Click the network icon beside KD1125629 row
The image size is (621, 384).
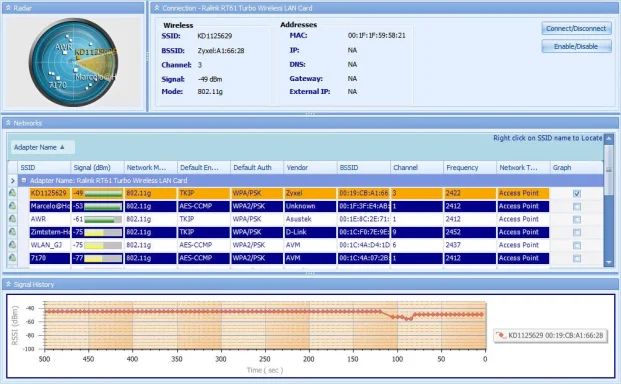12,193
